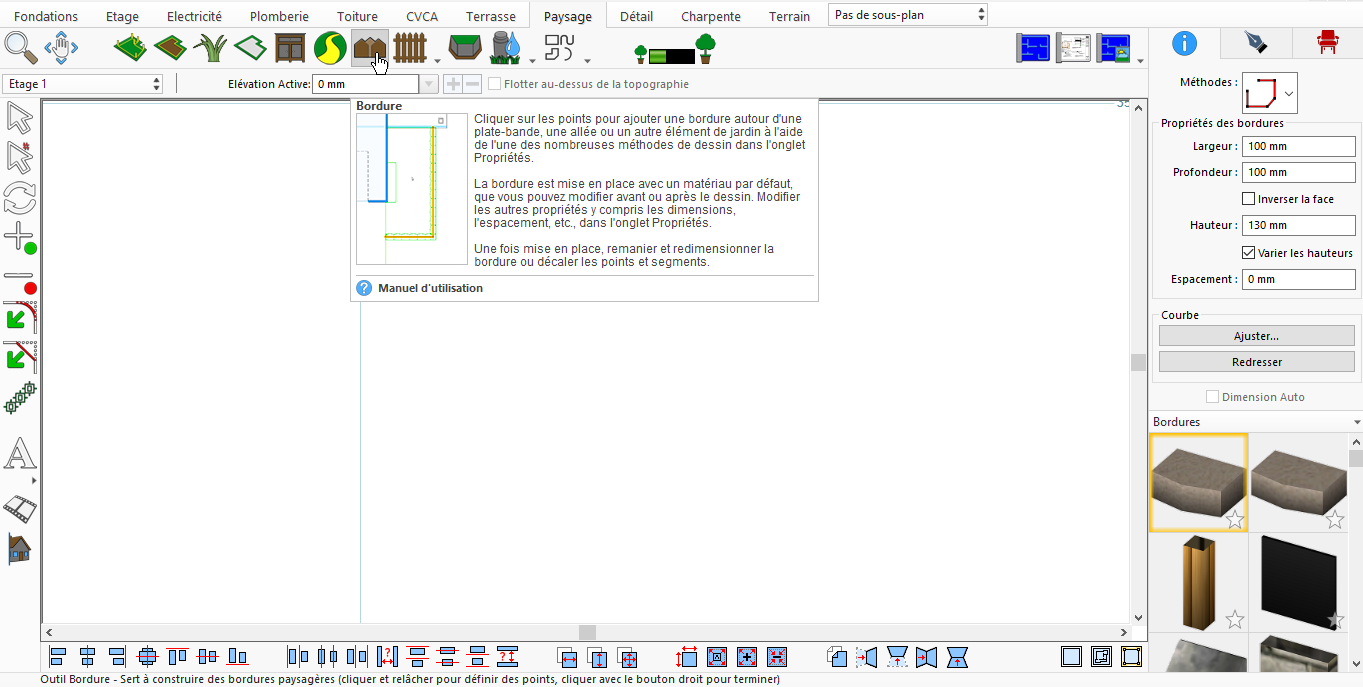Toggle Inverser la face checkbox
Screen dimensions: 1363x687
pos(1248,199)
